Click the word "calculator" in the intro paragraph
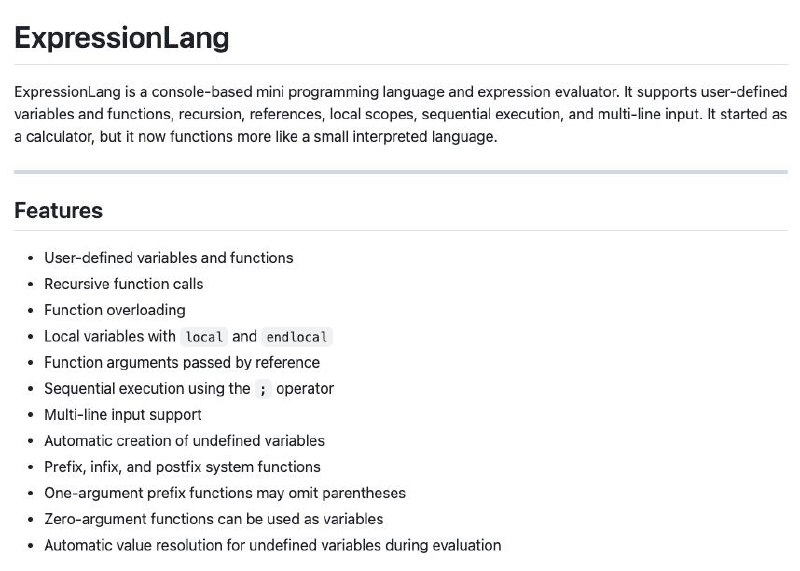 (55, 136)
